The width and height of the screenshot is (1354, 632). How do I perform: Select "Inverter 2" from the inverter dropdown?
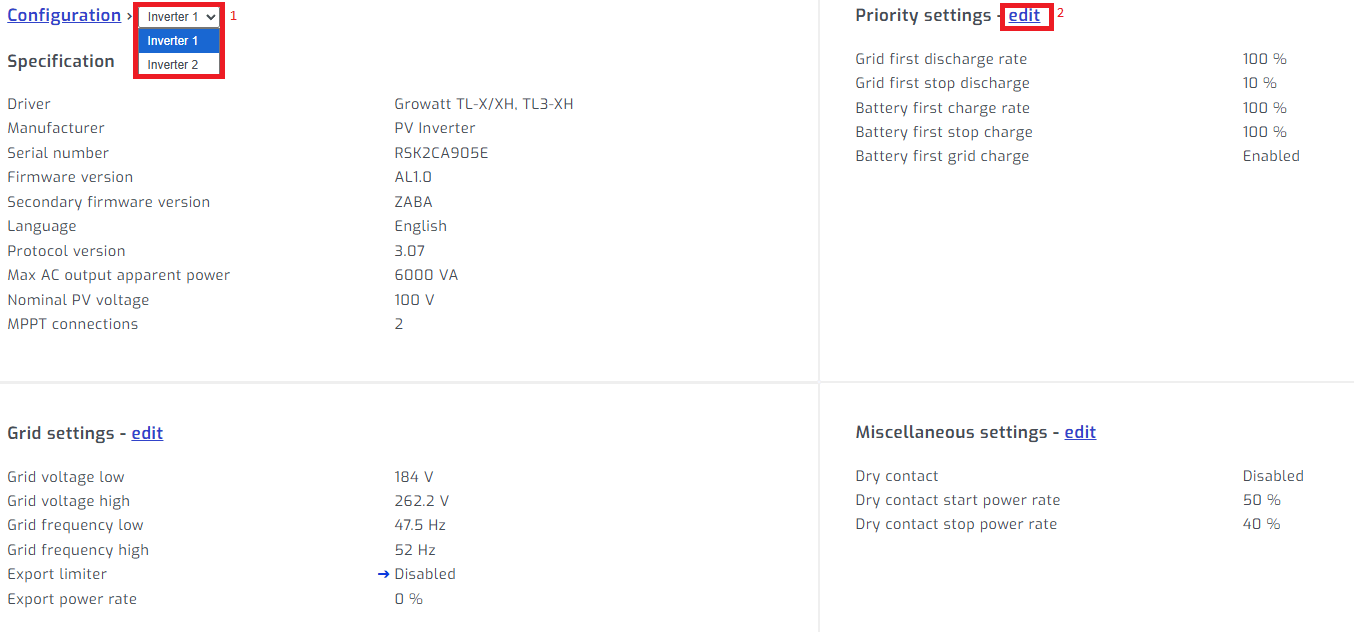pyautogui.click(x=177, y=64)
